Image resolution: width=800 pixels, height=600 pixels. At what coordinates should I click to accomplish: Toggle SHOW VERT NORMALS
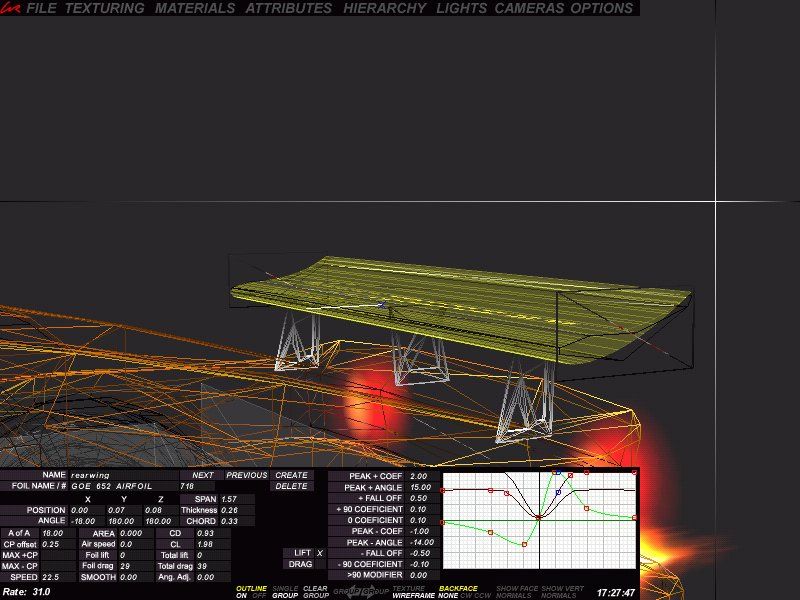tap(562, 592)
